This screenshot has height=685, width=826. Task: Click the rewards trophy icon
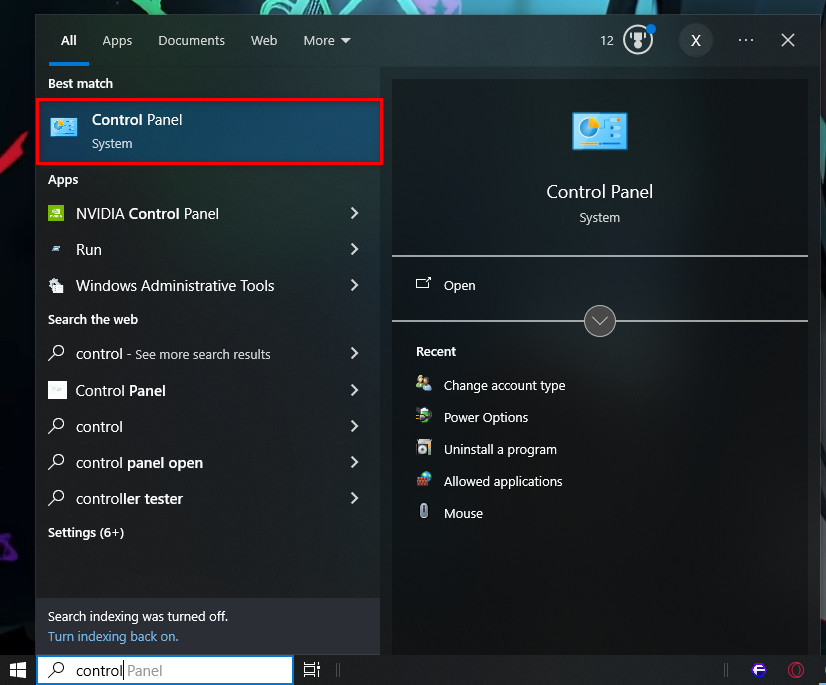tap(638, 40)
